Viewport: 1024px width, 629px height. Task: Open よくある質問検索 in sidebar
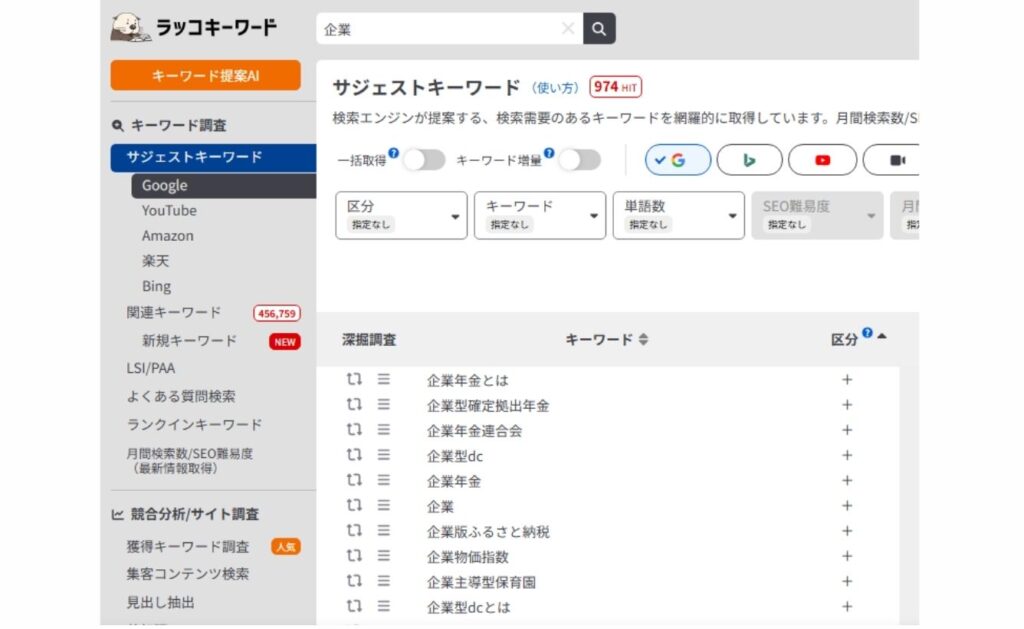(181, 396)
